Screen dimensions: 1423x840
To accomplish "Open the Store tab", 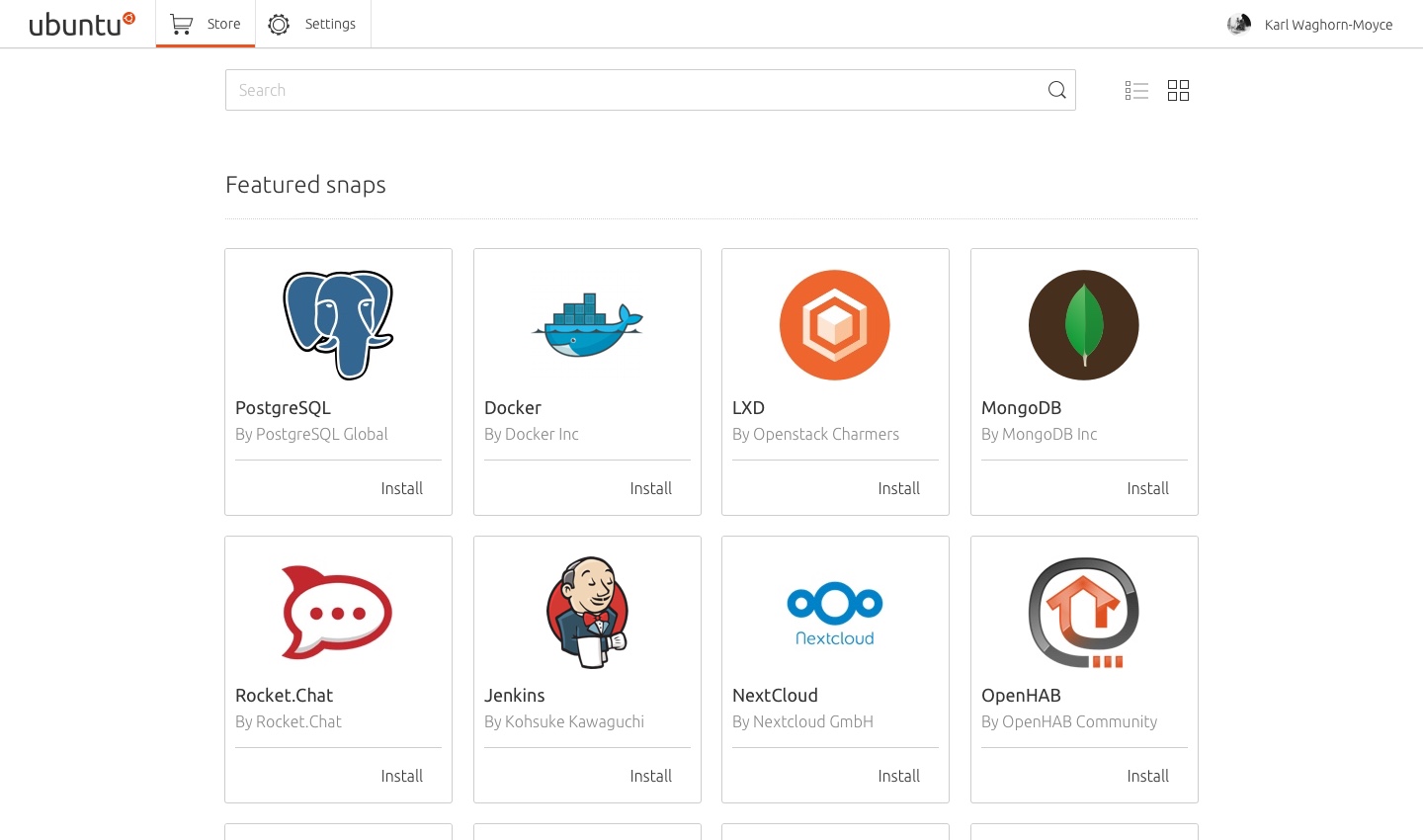I will pyautogui.click(x=206, y=24).
